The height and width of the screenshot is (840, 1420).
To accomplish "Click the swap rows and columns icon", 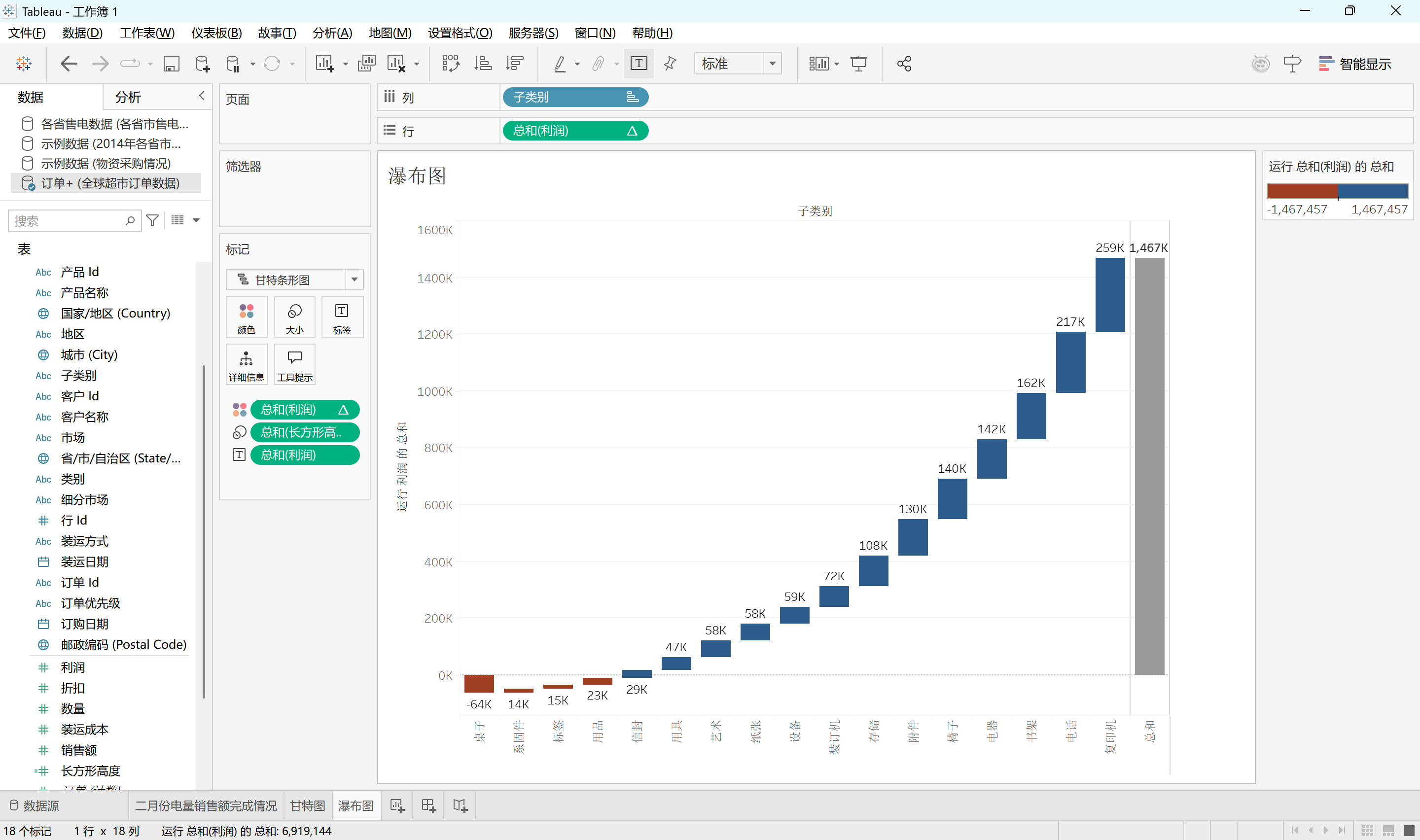I will click(450, 64).
